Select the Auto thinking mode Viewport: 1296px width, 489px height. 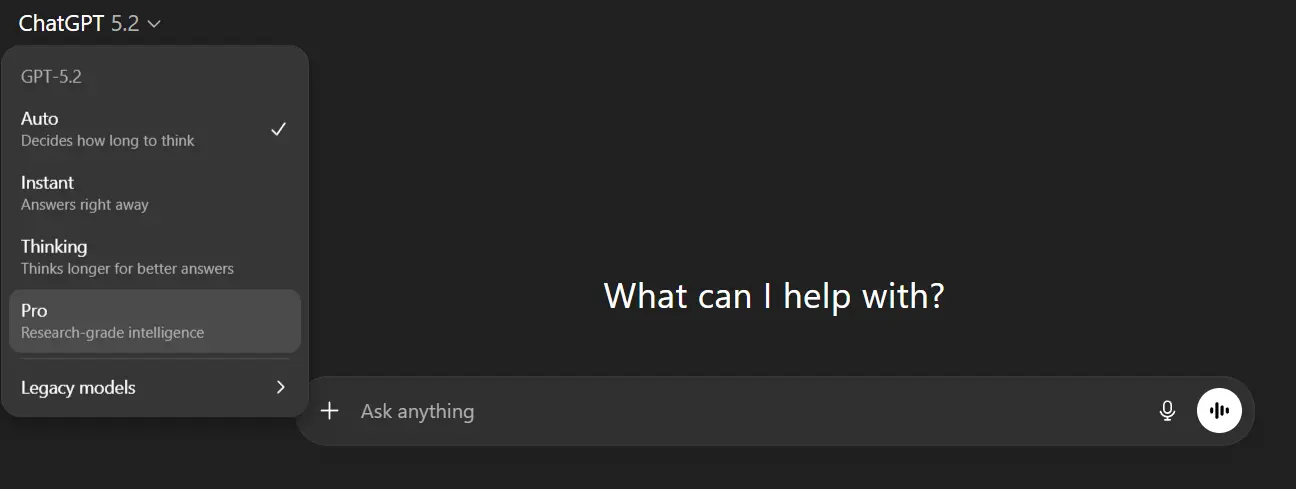pos(155,129)
